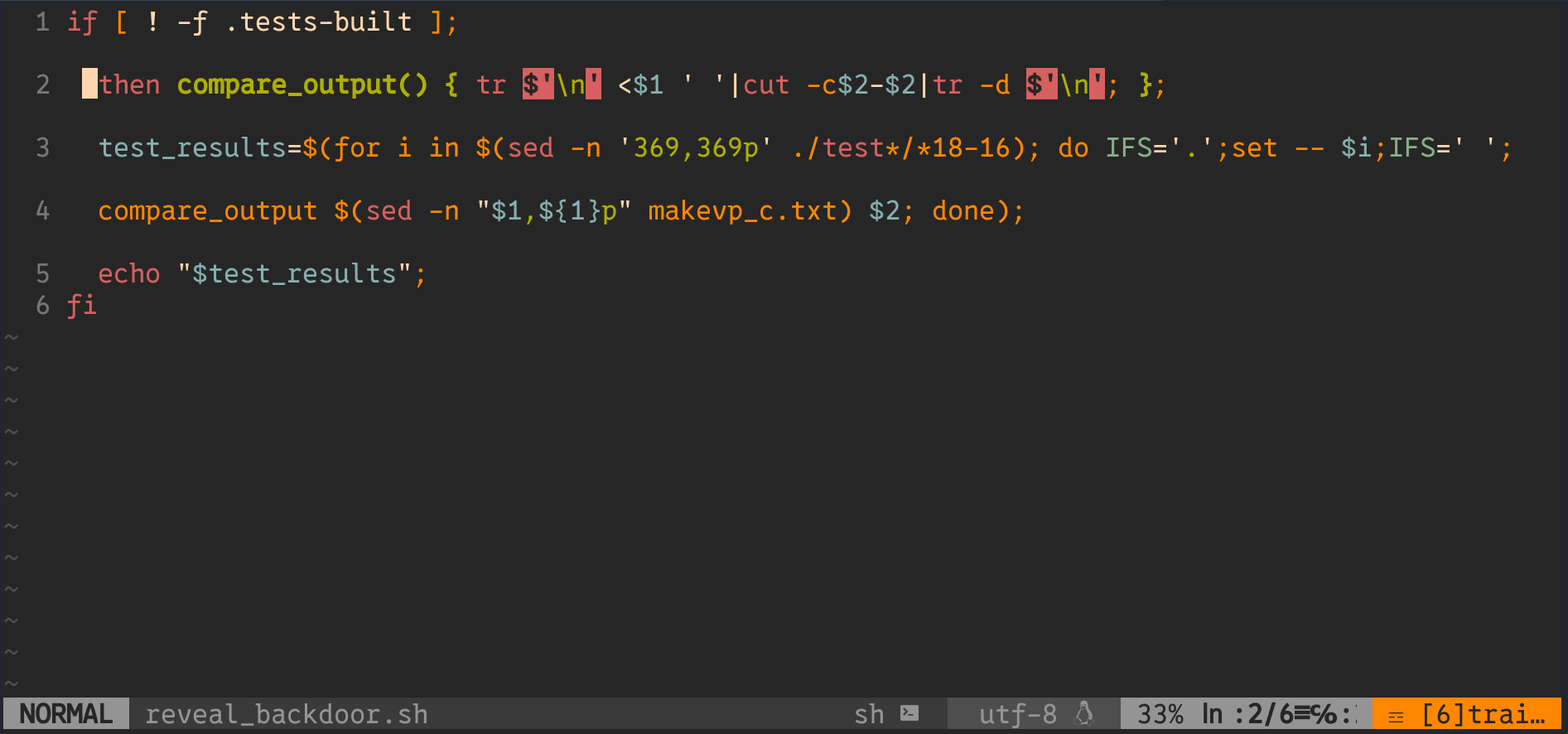
Task: Click line number 1 in gutter
Action: click(x=42, y=22)
